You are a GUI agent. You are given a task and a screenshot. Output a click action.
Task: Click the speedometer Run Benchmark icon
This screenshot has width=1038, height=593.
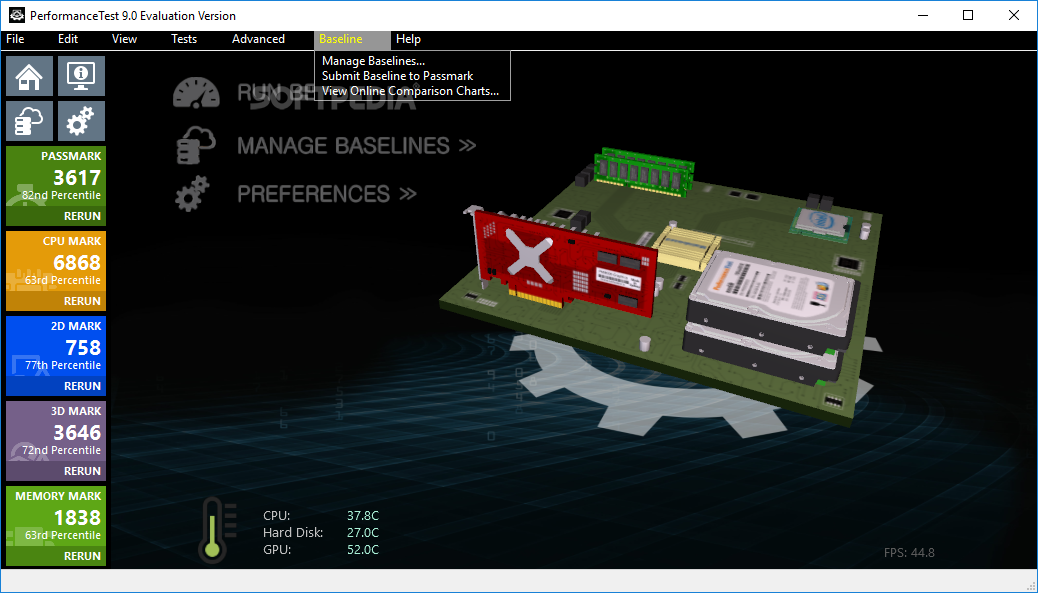click(196, 93)
